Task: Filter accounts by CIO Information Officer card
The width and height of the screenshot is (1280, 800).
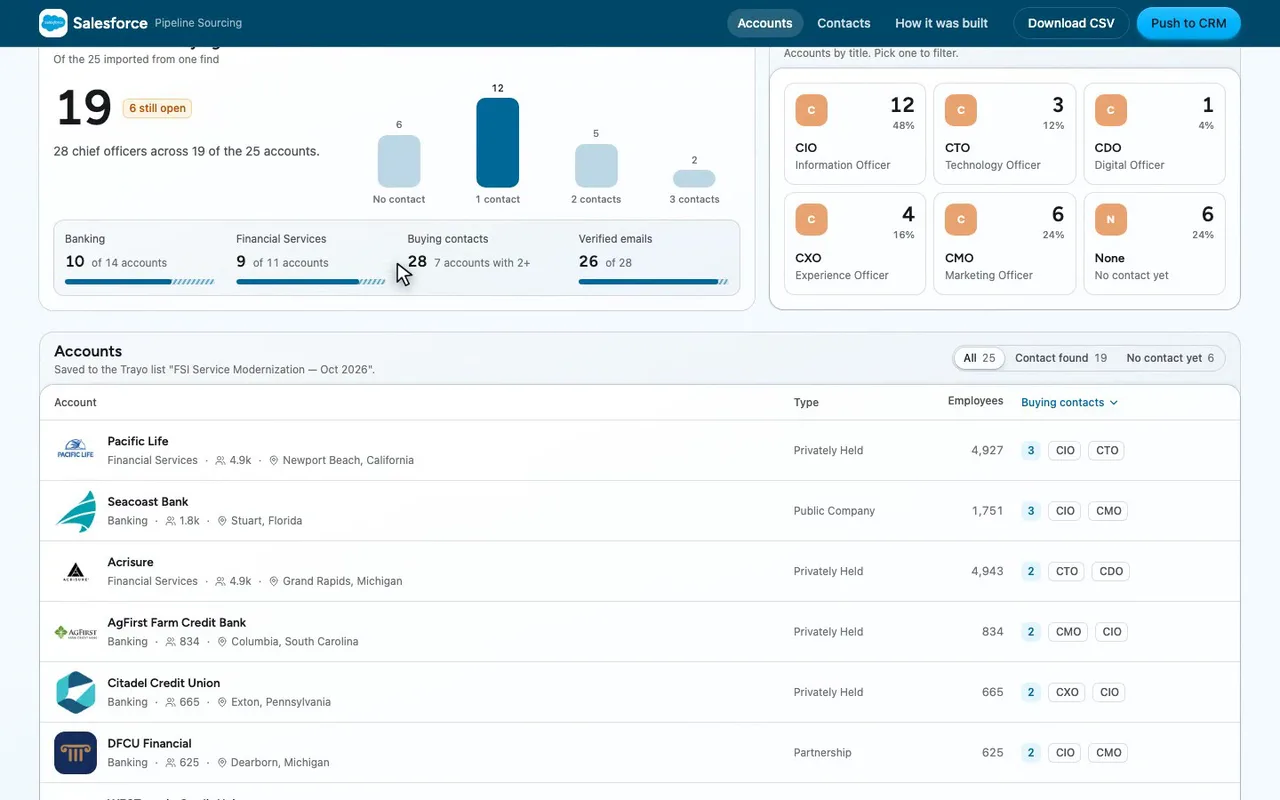Action: coord(855,134)
